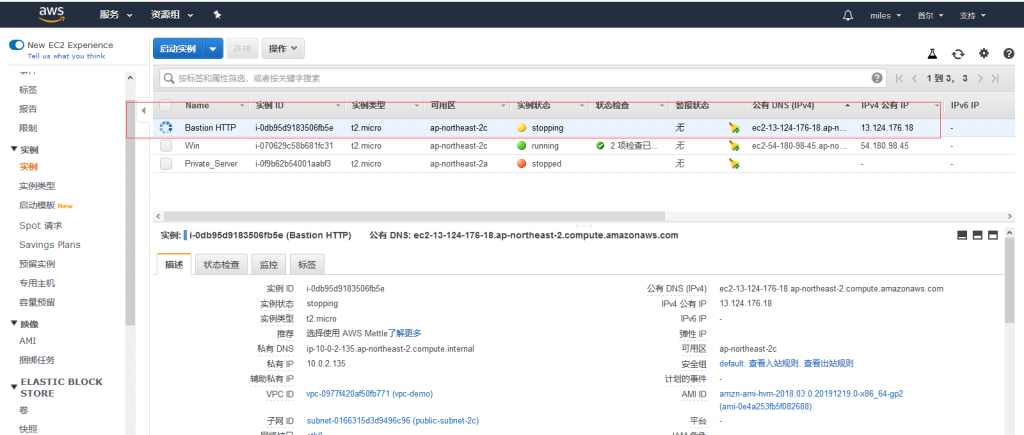Screen dimensions: 1024x435
Task: Open the 操作 actions dropdown
Action: (x=283, y=48)
